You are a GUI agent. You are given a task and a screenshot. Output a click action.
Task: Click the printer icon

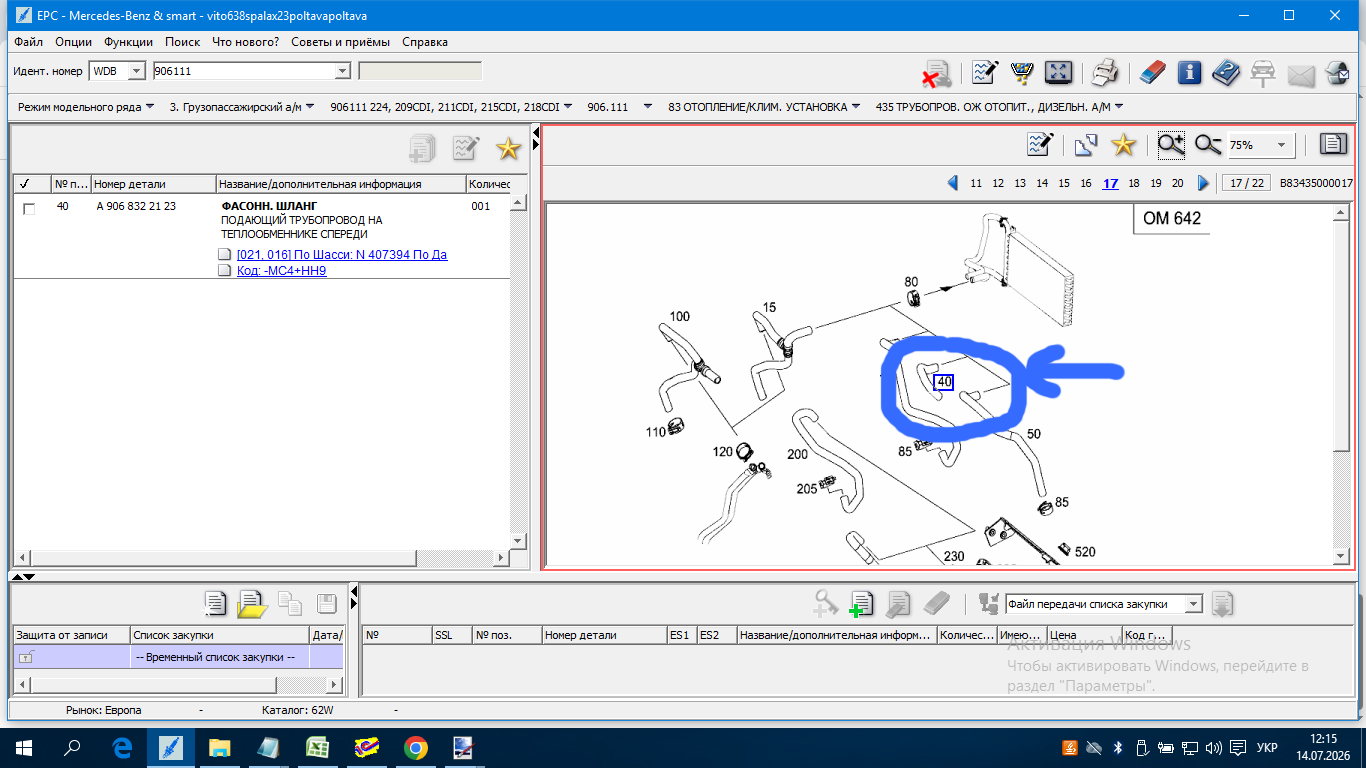pyautogui.click(x=1104, y=72)
